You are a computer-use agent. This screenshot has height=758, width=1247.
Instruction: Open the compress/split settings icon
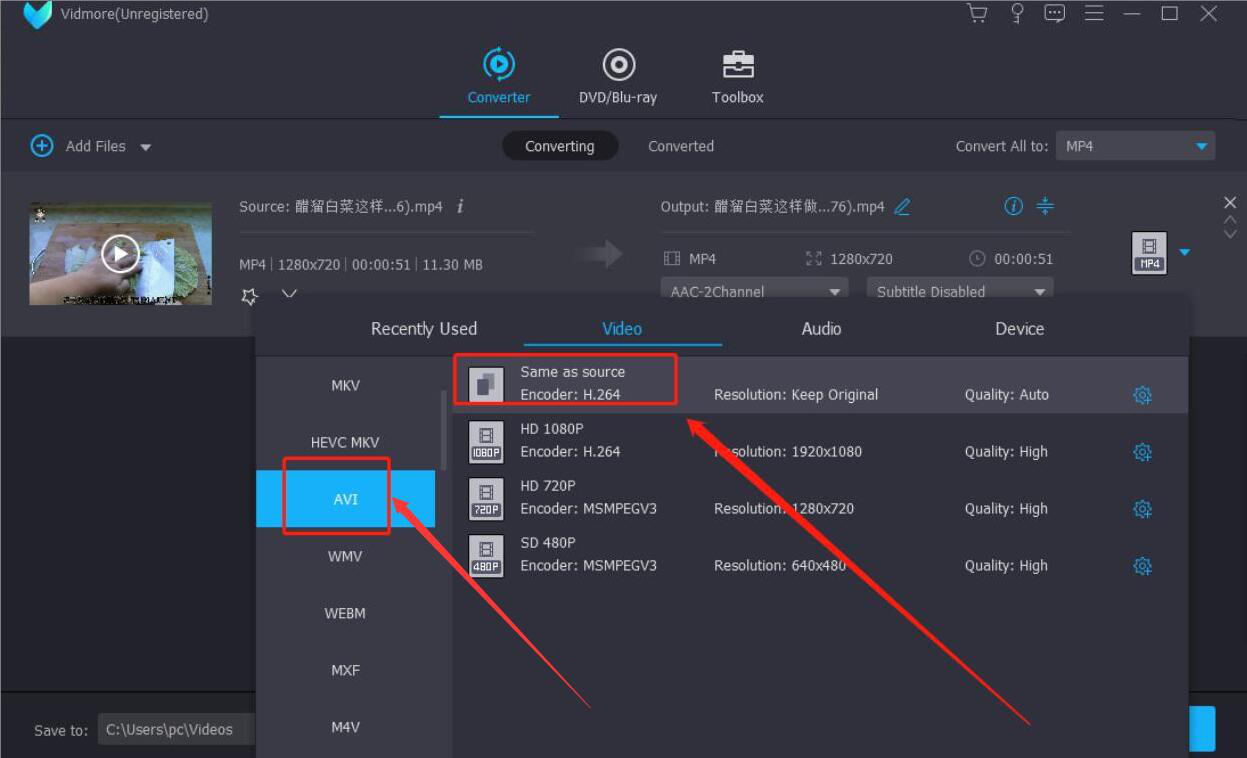(1045, 206)
